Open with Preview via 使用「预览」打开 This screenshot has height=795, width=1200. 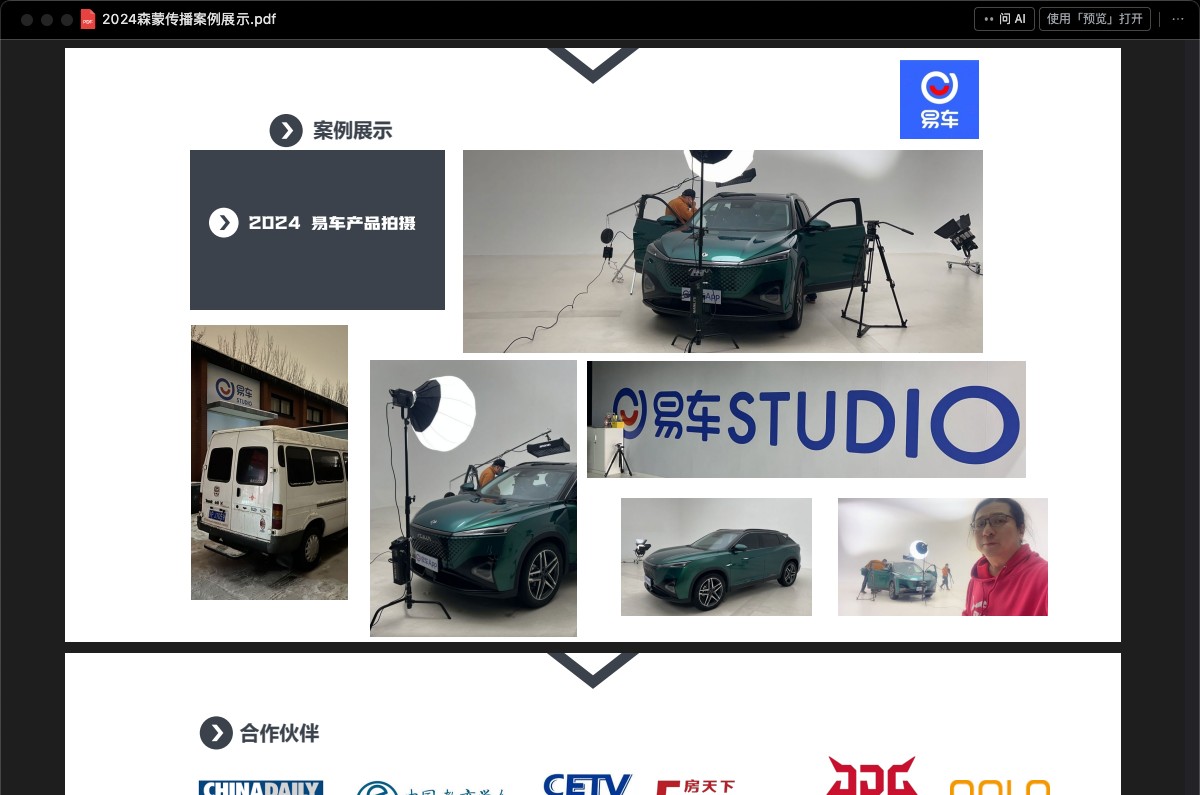1095,19
